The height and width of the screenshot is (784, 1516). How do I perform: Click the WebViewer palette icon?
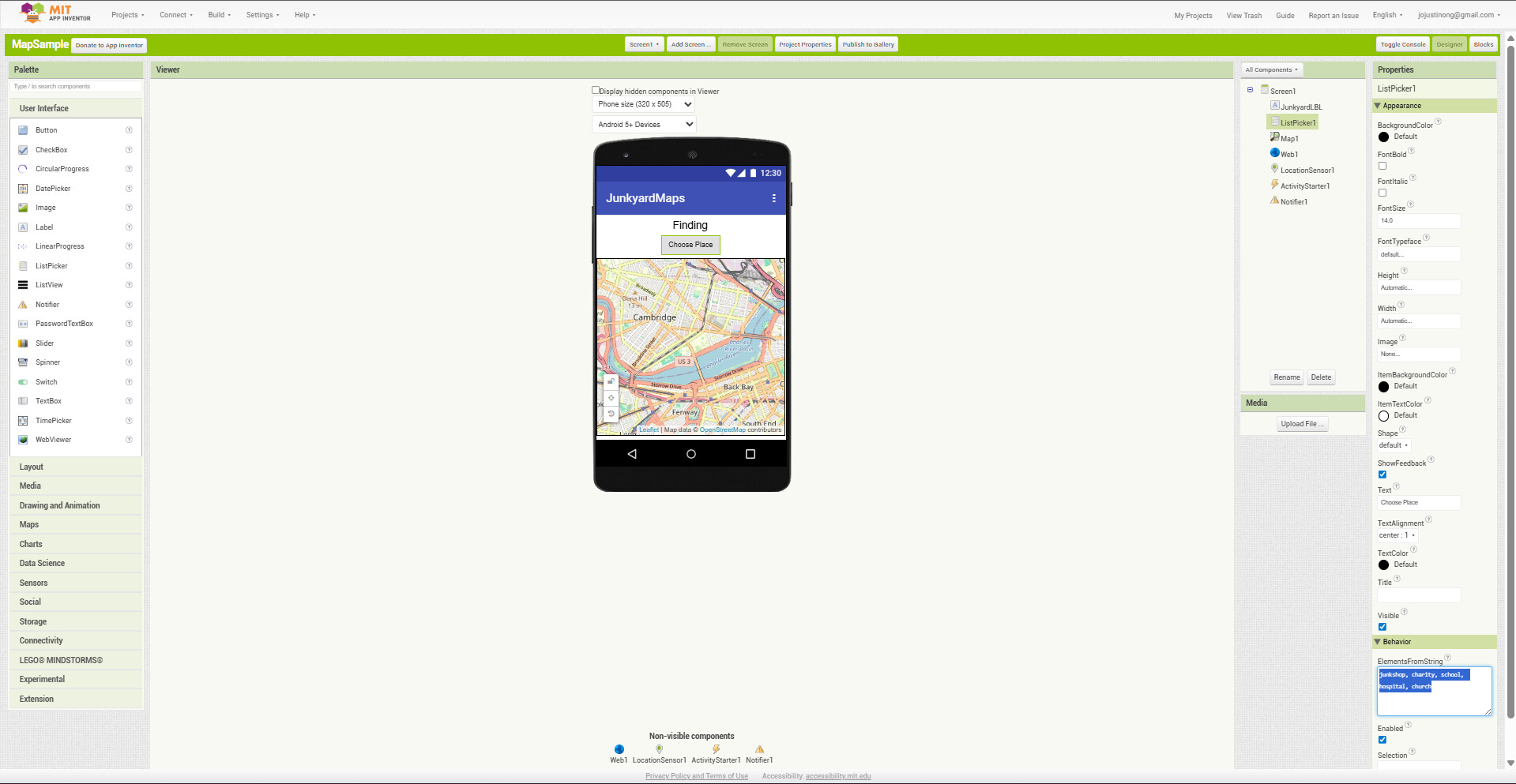[x=23, y=440]
